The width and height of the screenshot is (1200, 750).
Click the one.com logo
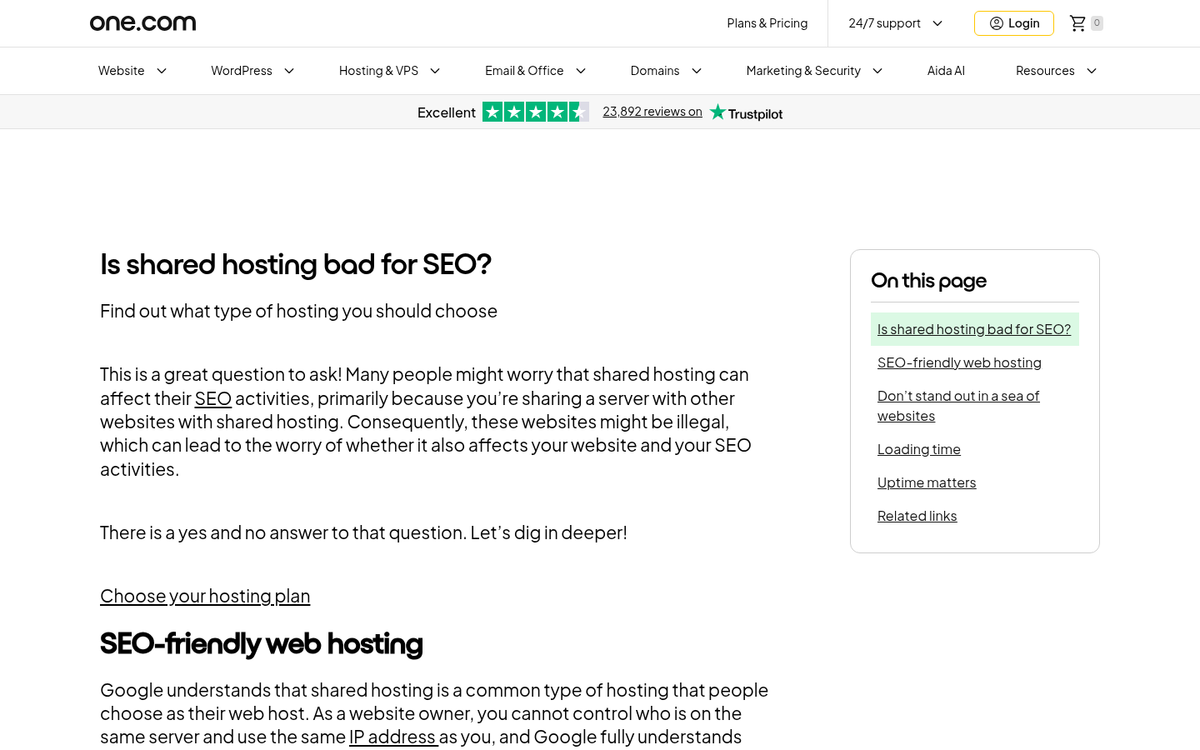[x=142, y=22]
